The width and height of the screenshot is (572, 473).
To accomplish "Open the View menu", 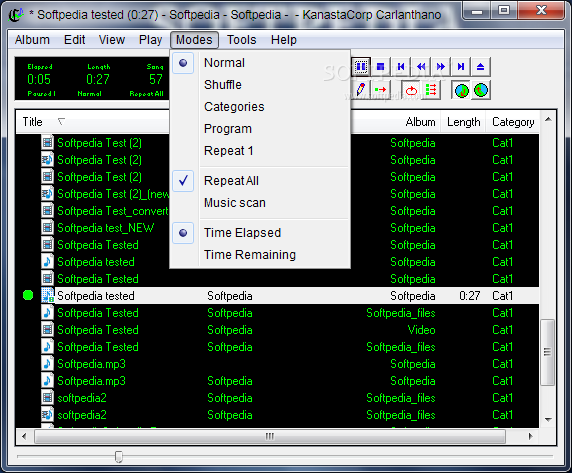I will [112, 40].
